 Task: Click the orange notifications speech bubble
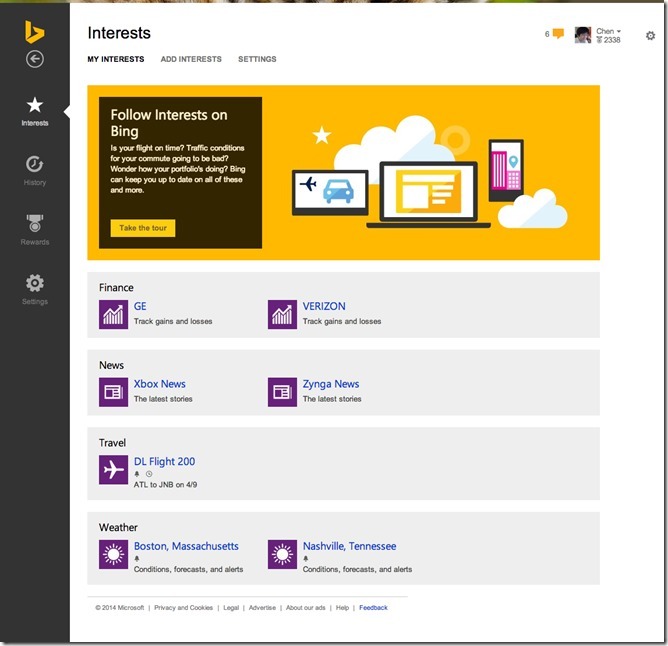point(558,34)
